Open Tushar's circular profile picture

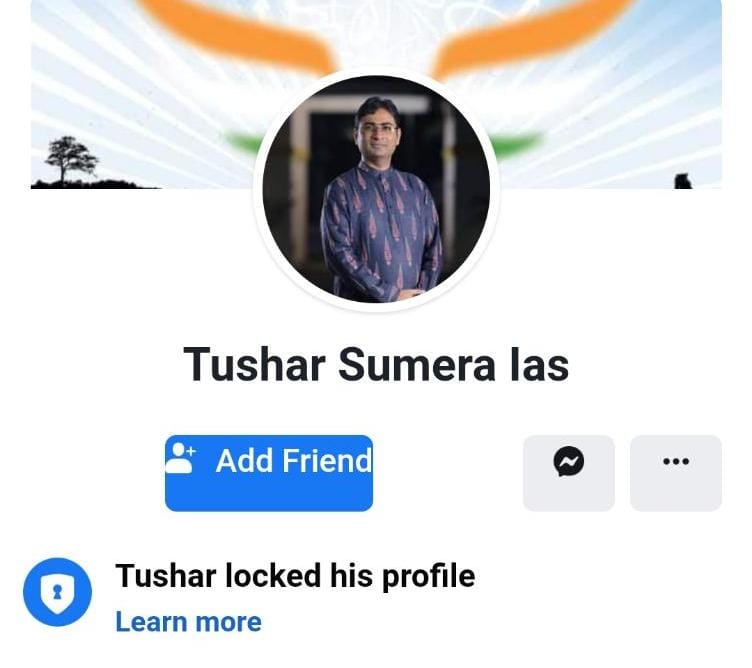point(376,189)
